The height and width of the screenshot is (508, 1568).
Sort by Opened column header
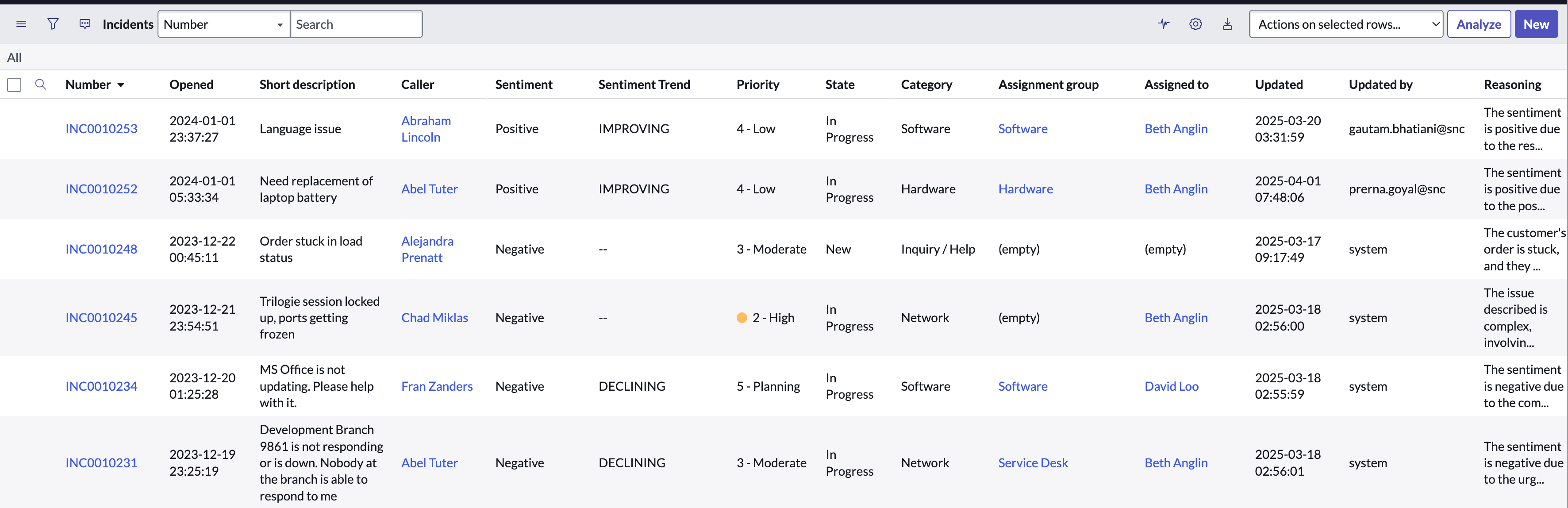click(191, 85)
